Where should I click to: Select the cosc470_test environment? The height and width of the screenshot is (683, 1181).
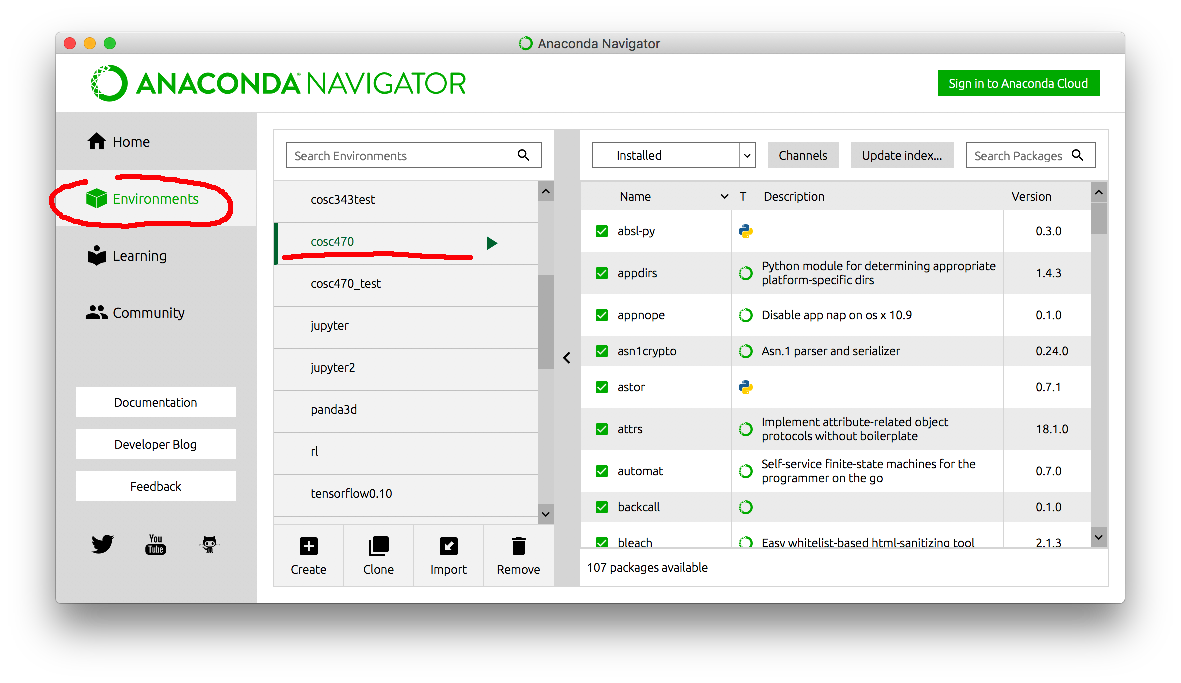click(406, 284)
